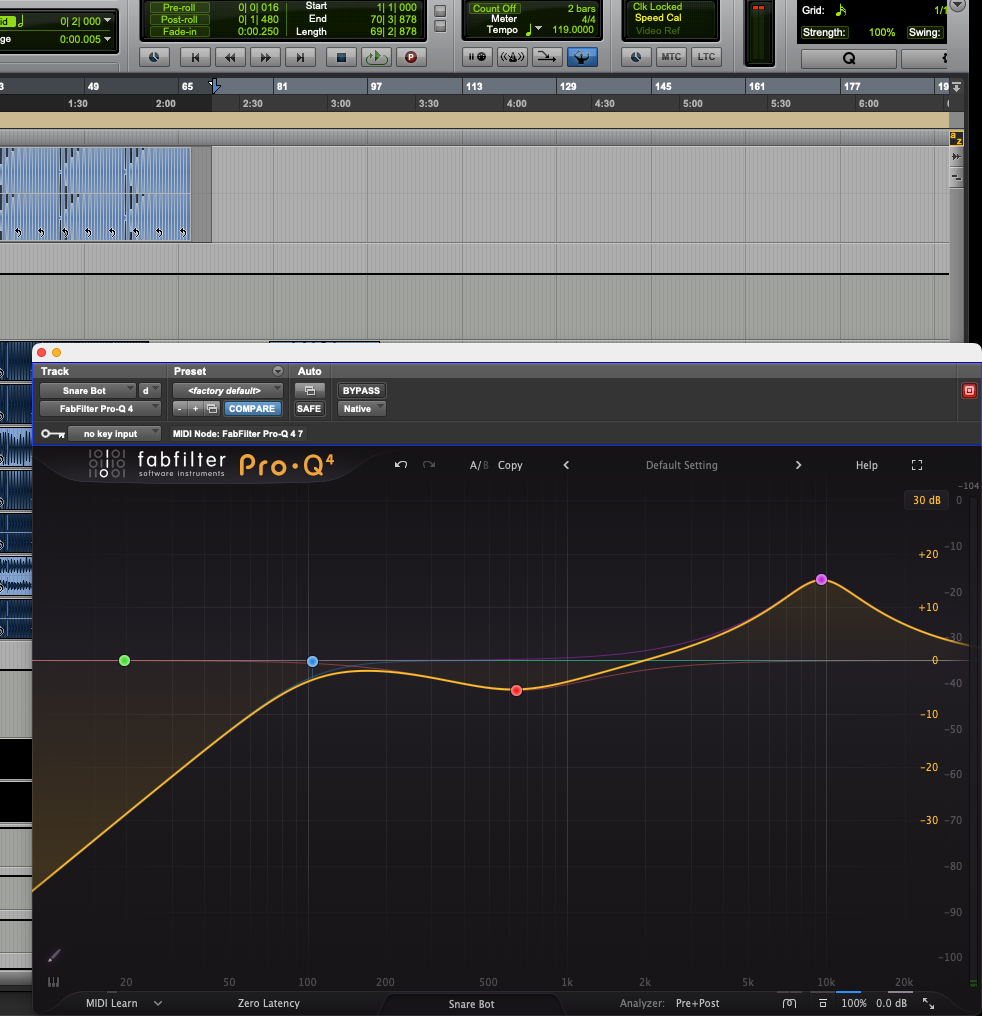982x1016 pixels.
Task: Toggle Wait for Note button
Action: tap(477, 57)
